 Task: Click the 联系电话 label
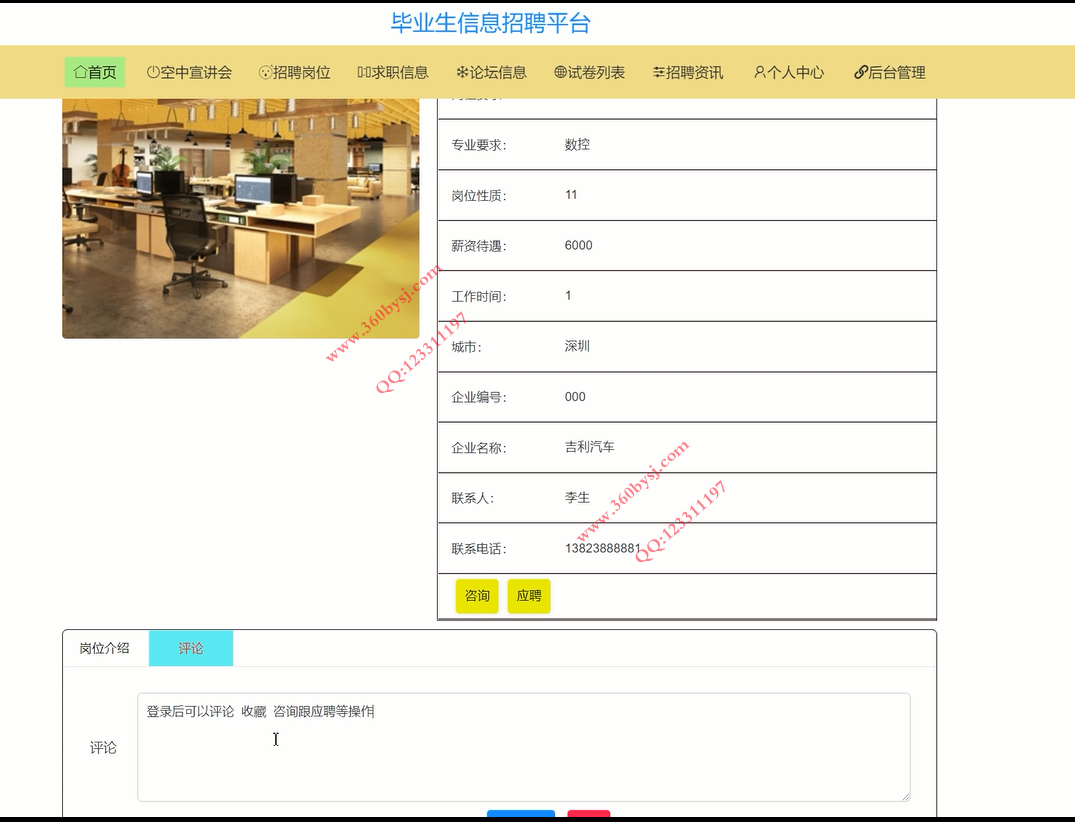point(479,549)
